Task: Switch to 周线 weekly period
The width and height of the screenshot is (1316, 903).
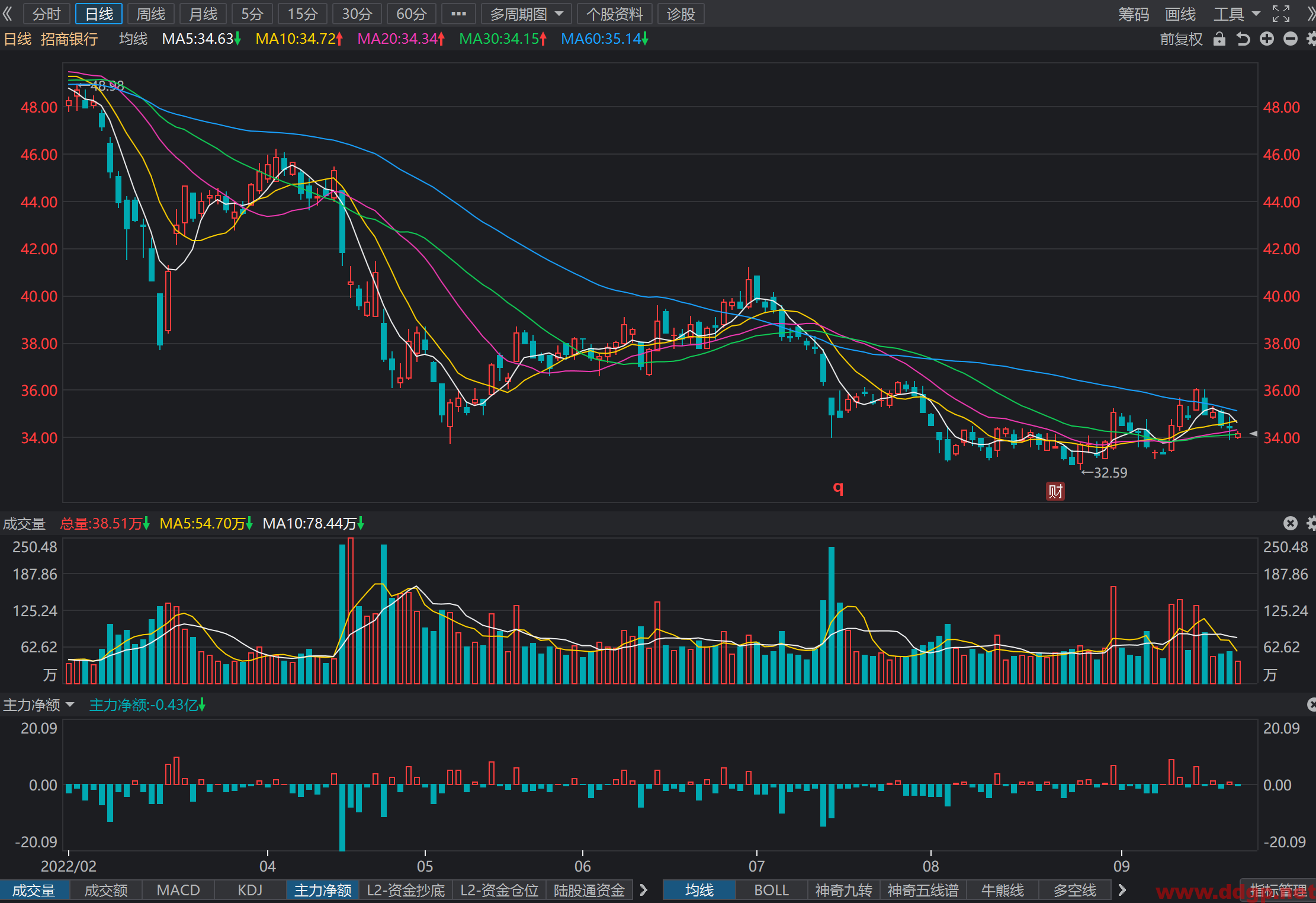Action: (x=151, y=14)
